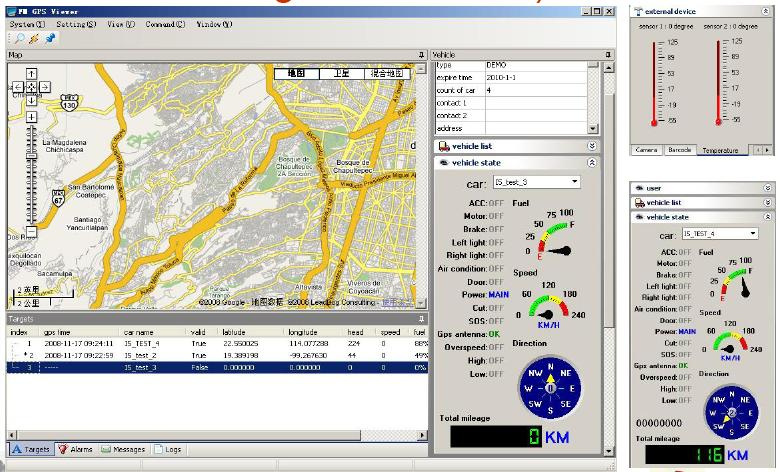The width and height of the screenshot is (780, 472).
Task: Pan the map up with the arrow
Action: 31,74
